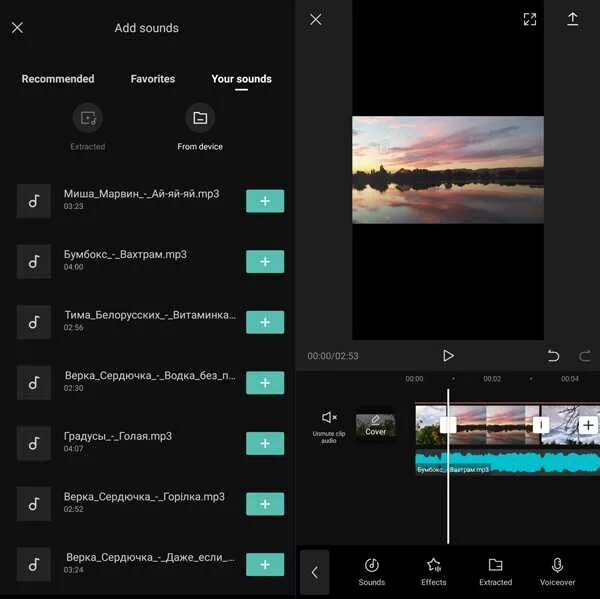Start a Voiceover recording

557,572
